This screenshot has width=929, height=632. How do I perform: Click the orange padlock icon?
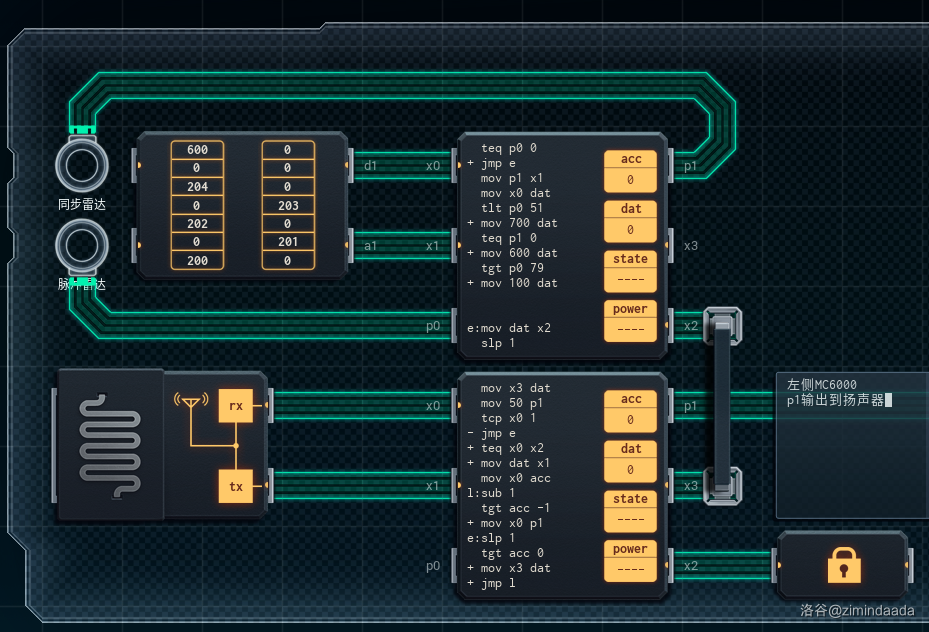coord(844,565)
